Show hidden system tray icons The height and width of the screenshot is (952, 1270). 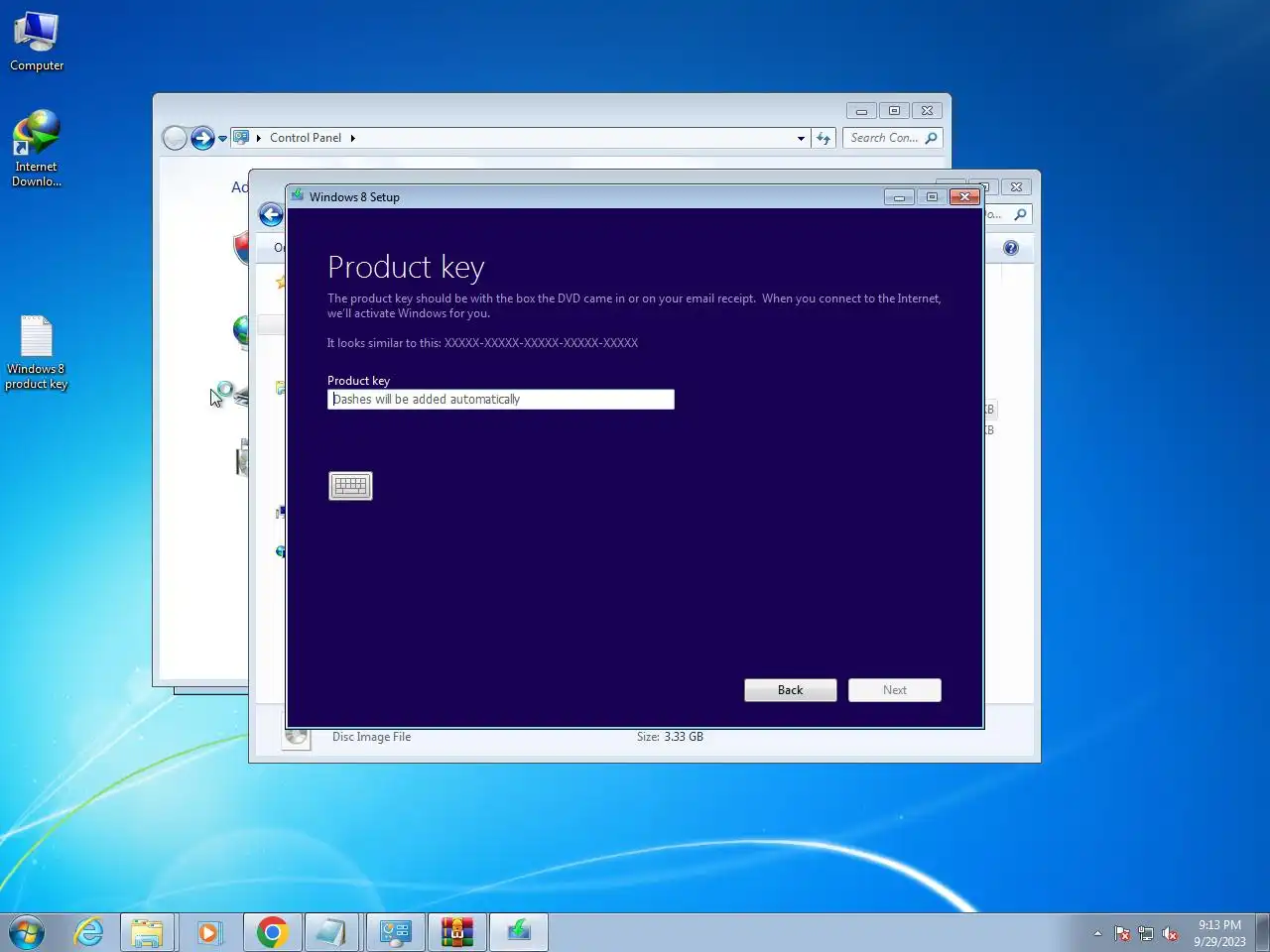(x=1097, y=933)
